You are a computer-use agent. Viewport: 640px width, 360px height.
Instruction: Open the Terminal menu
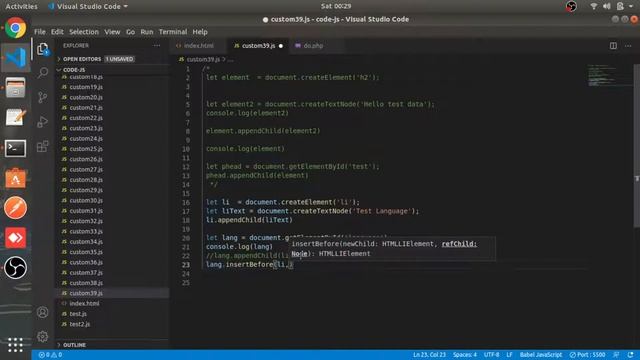click(173, 32)
